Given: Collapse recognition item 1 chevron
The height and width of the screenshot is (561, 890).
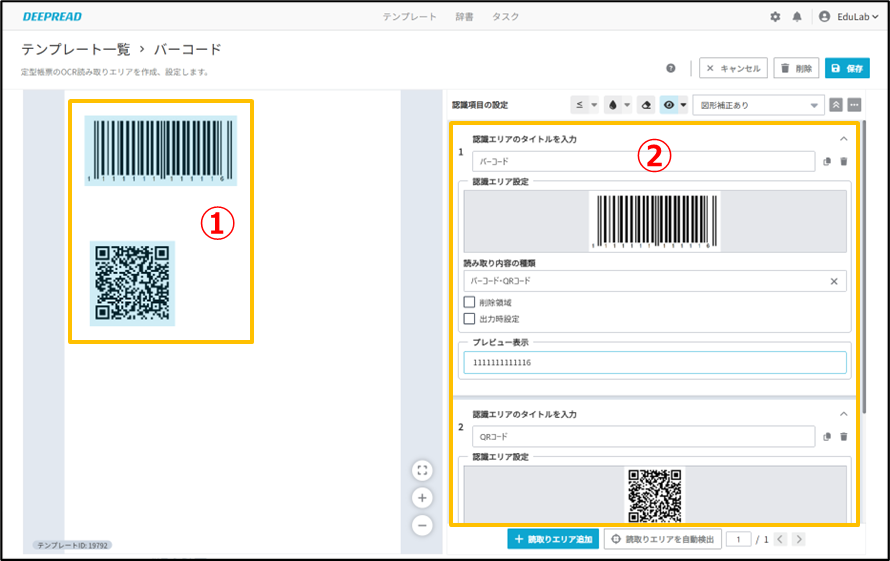Looking at the screenshot, I should (x=843, y=139).
